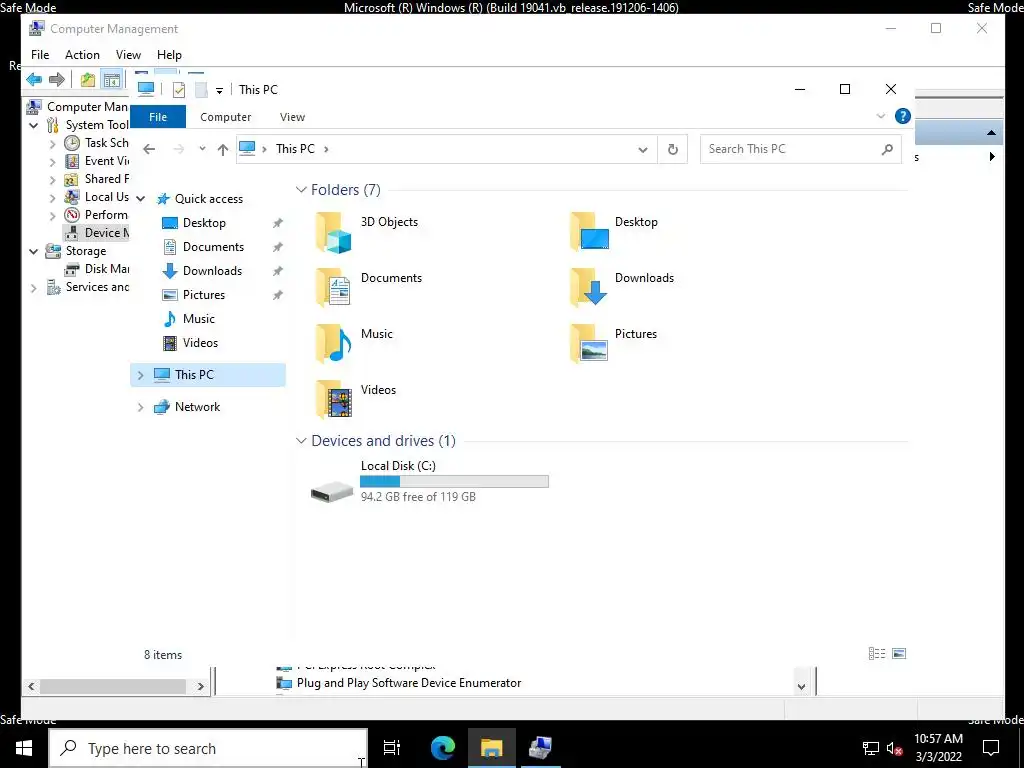Select Disk Management in console tree
Image resolution: width=1024 pixels, height=768 pixels.
[97, 269]
